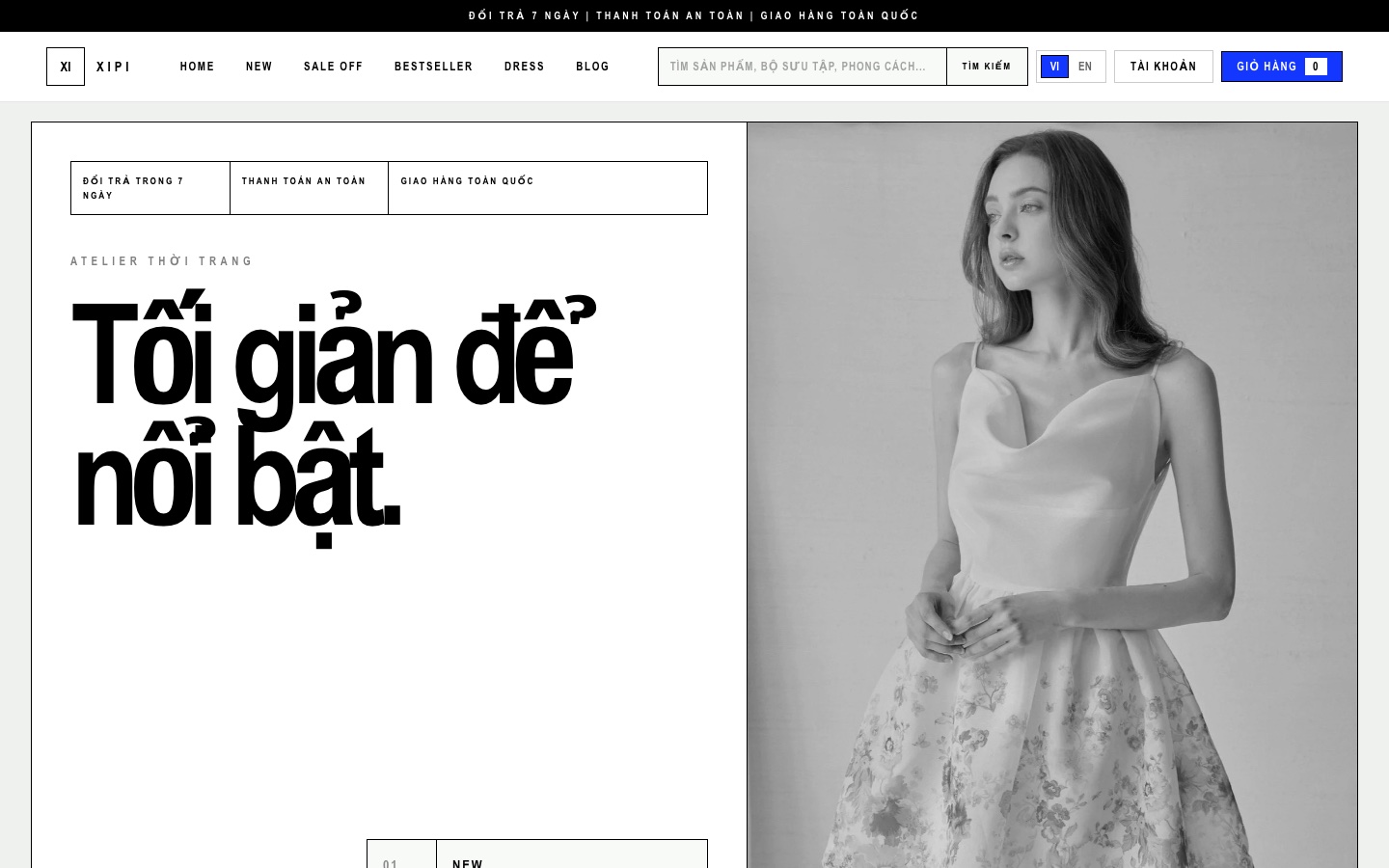Navigate to BESTSELLER
This screenshot has width=1389, height=868.
point(433,67)
